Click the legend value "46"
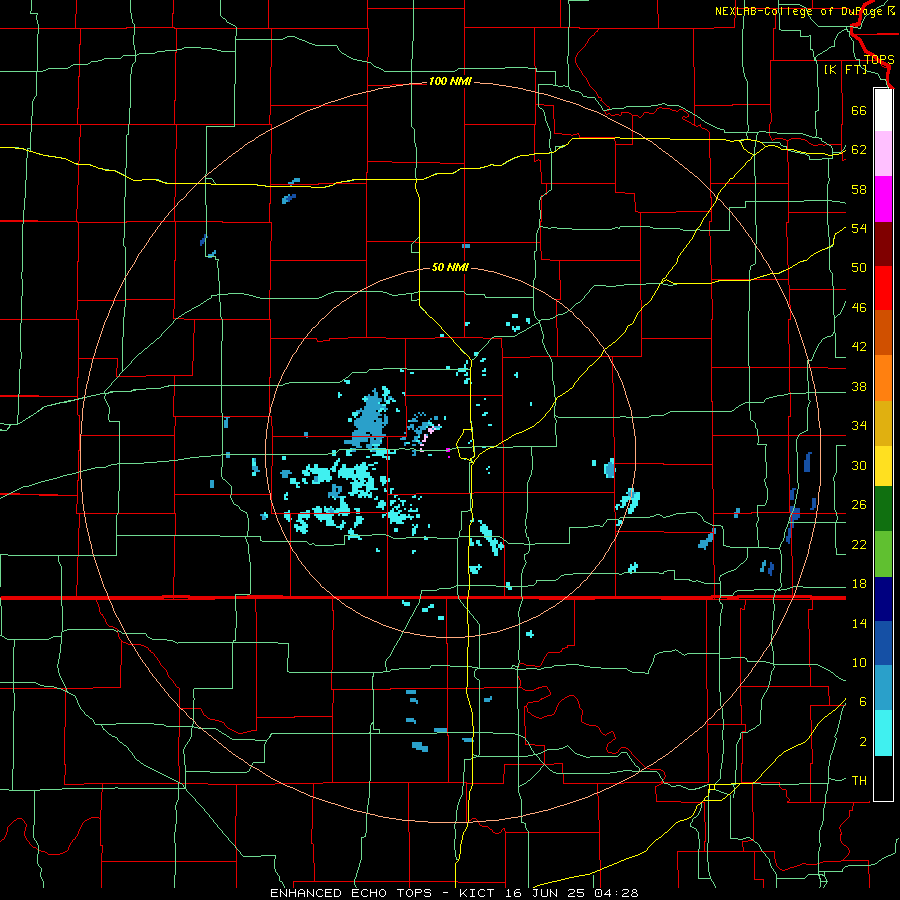Viewport: 900px width, 900px height. (859, 308)
